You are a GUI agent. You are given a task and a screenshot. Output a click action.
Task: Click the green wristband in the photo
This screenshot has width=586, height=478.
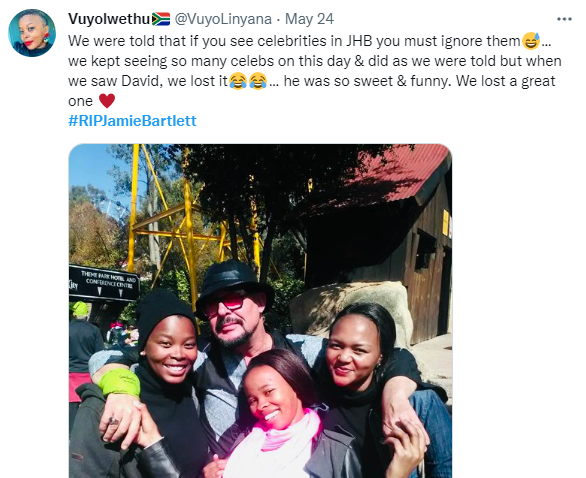(120, 382)
